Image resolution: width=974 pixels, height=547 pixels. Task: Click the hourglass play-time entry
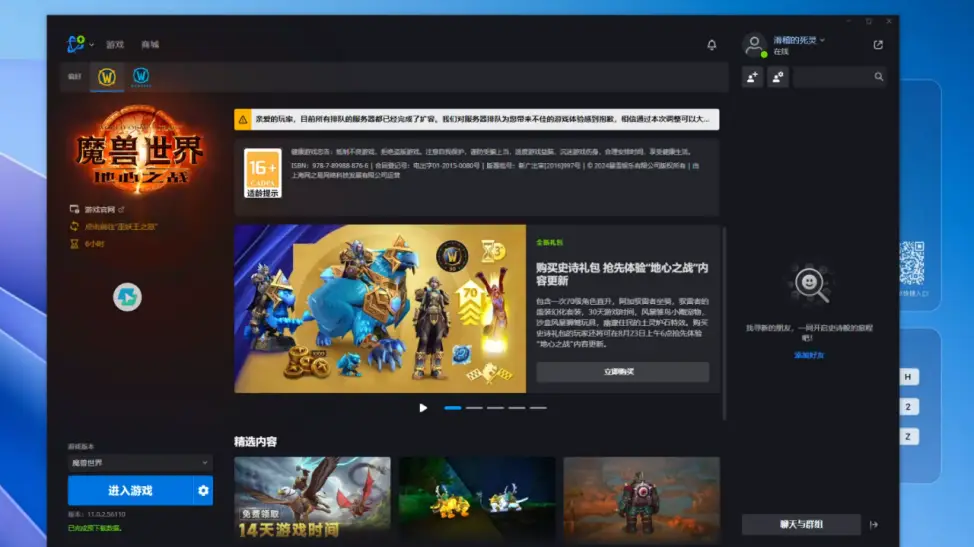(88, 244)
